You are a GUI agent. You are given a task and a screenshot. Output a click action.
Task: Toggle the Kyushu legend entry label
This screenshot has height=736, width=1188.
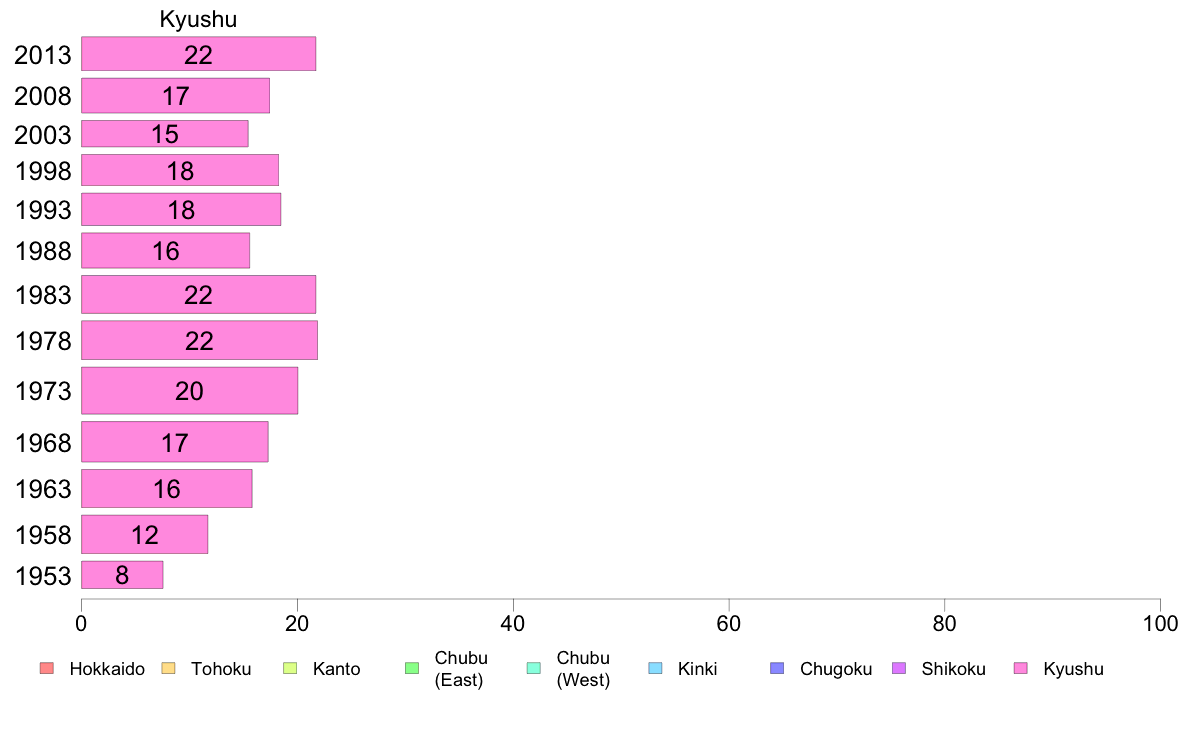click(x=1073, y=669)
